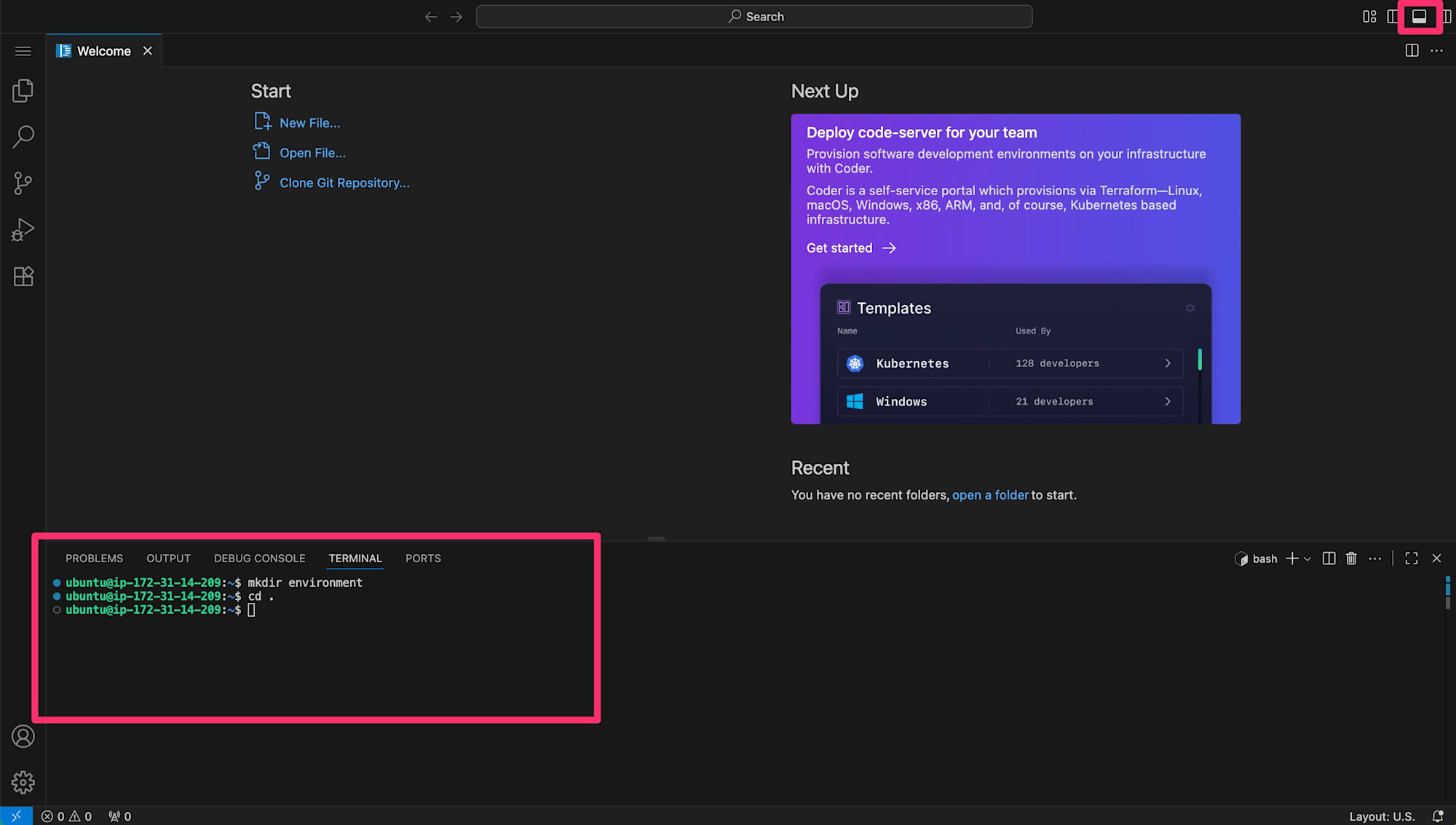Select the Welcome editor tab

[104, 50]
